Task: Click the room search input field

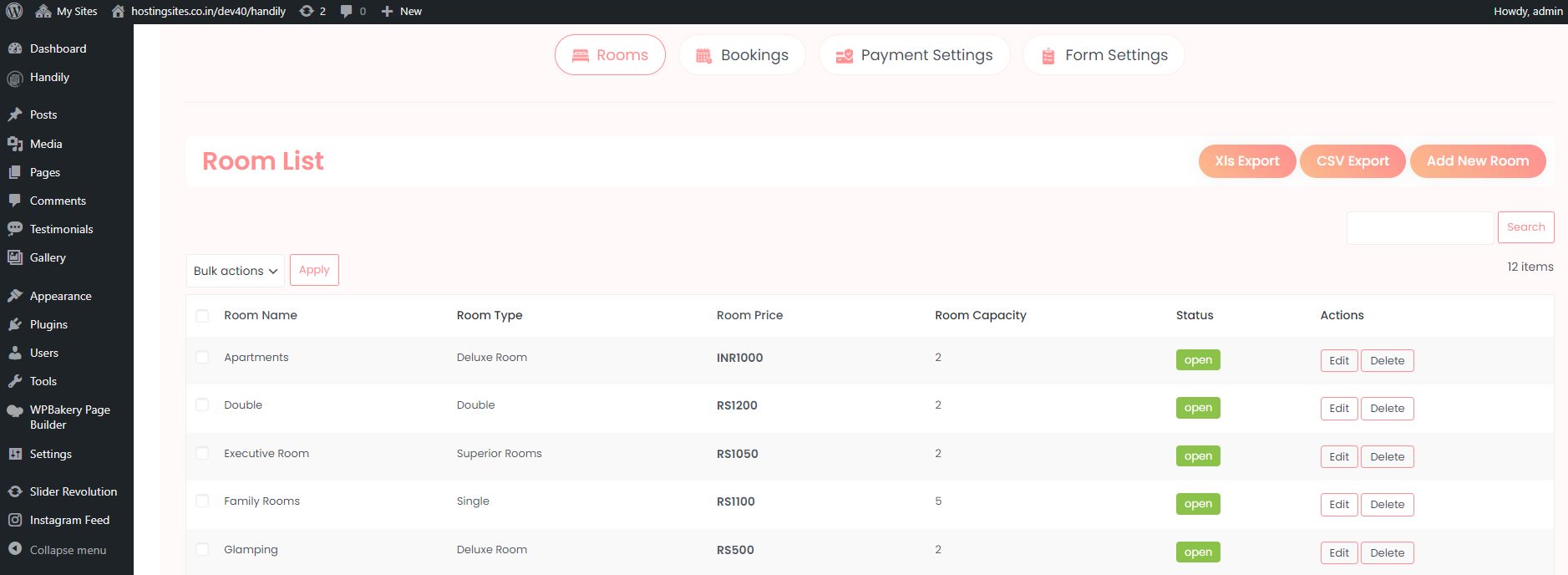Action: click(x=1419, y=227)
